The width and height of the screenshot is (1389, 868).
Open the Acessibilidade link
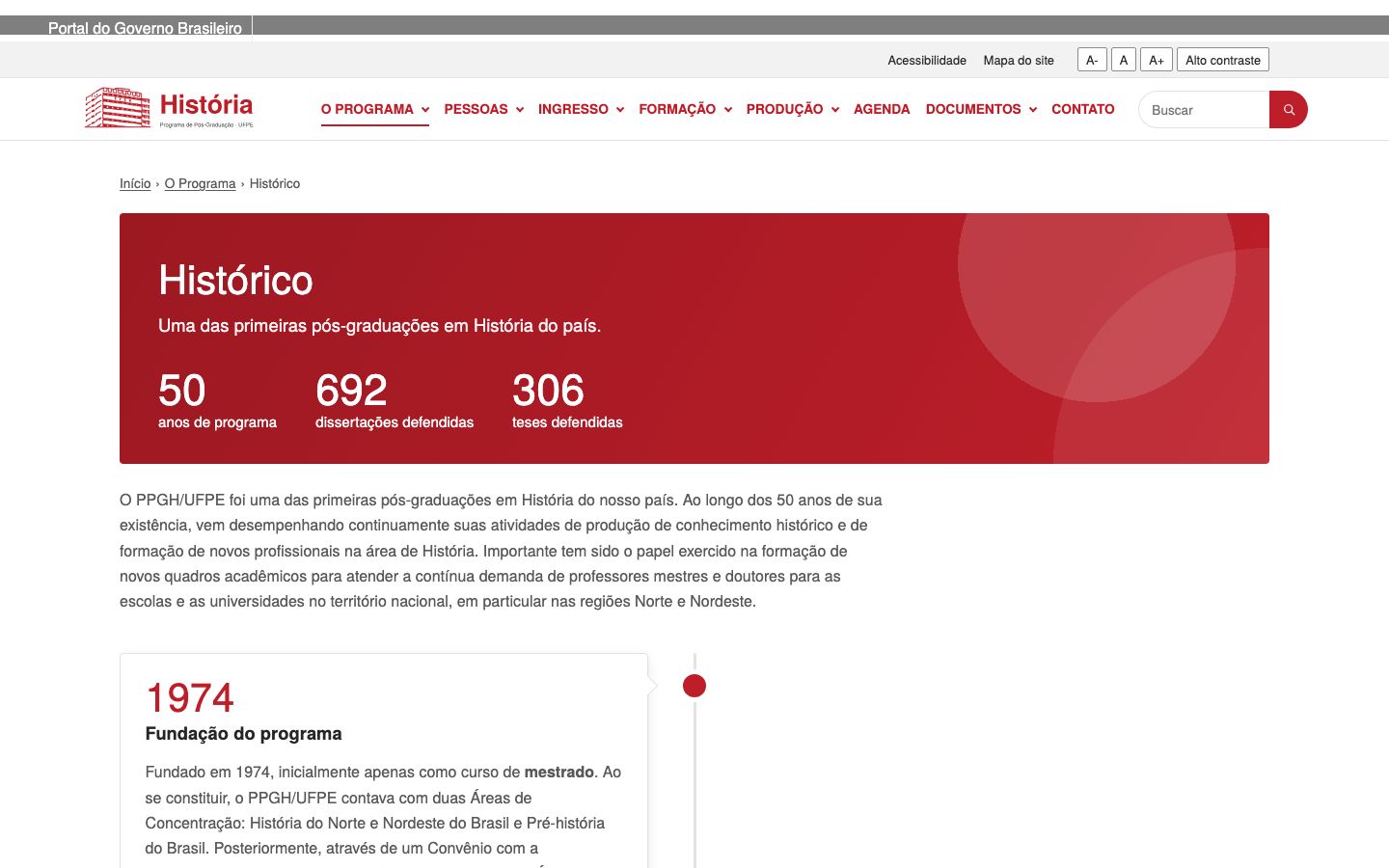pyautogui.click(x=927, y=60)
